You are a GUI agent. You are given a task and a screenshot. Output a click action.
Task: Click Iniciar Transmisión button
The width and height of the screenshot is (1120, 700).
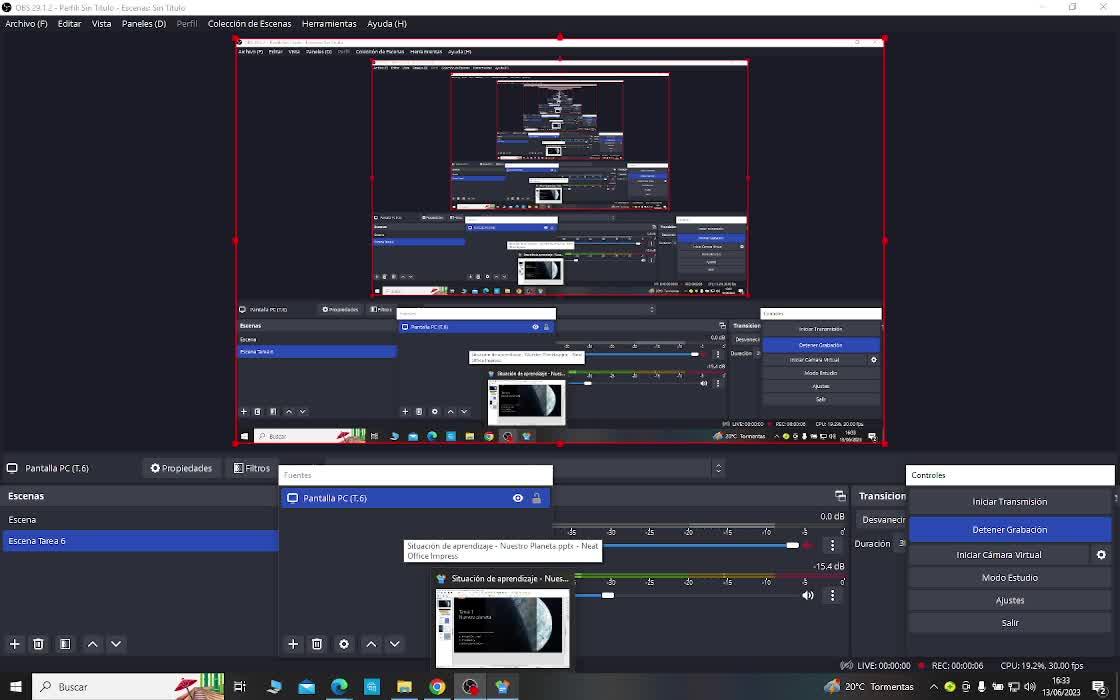point(1009,502)
